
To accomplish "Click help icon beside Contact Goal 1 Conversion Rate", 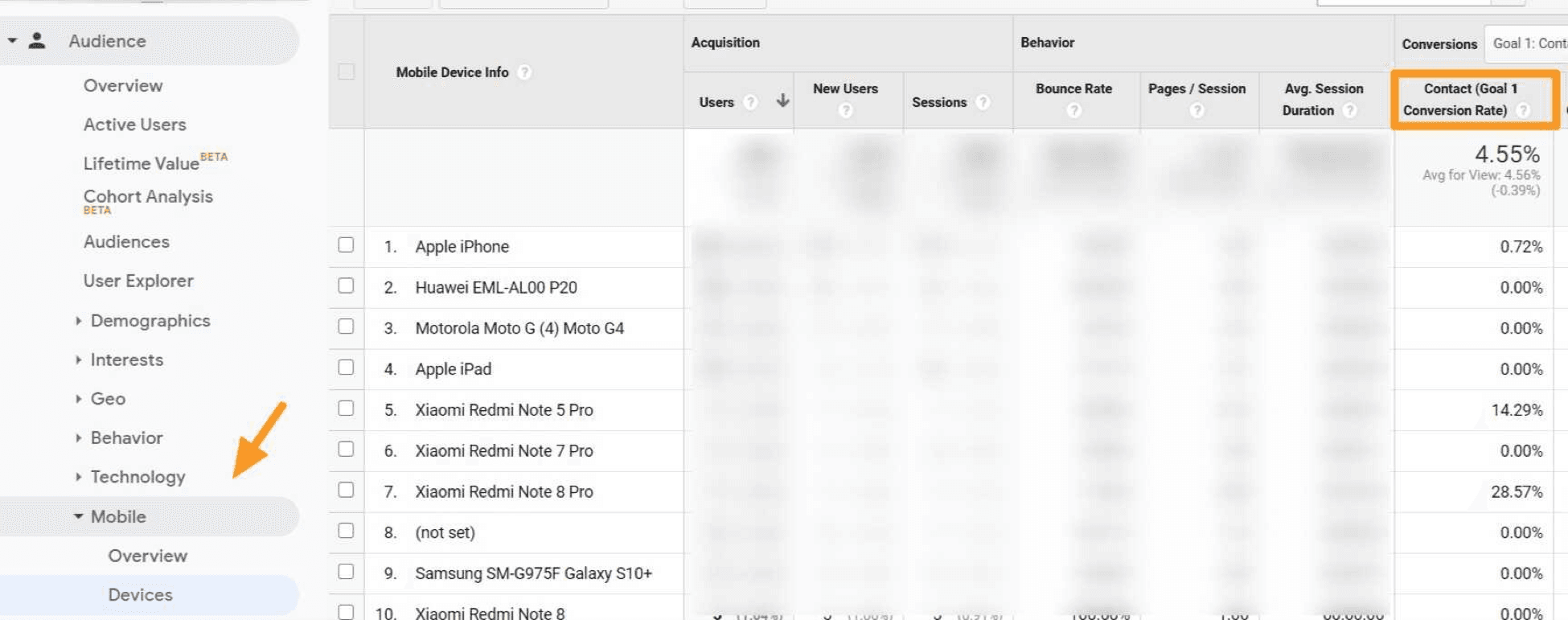I will [1522, 110].
